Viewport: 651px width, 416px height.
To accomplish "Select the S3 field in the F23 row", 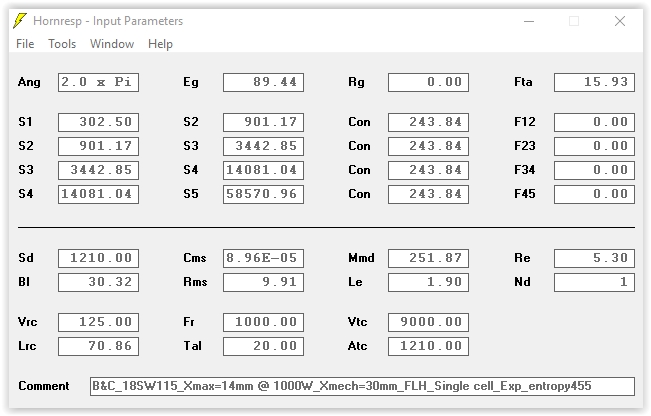I will click(263, 146).
